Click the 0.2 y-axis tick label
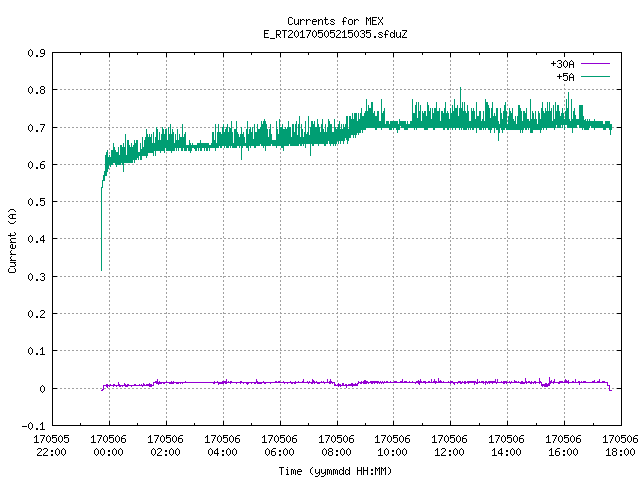This screenshot has height=480, width=640. point(36,314)
